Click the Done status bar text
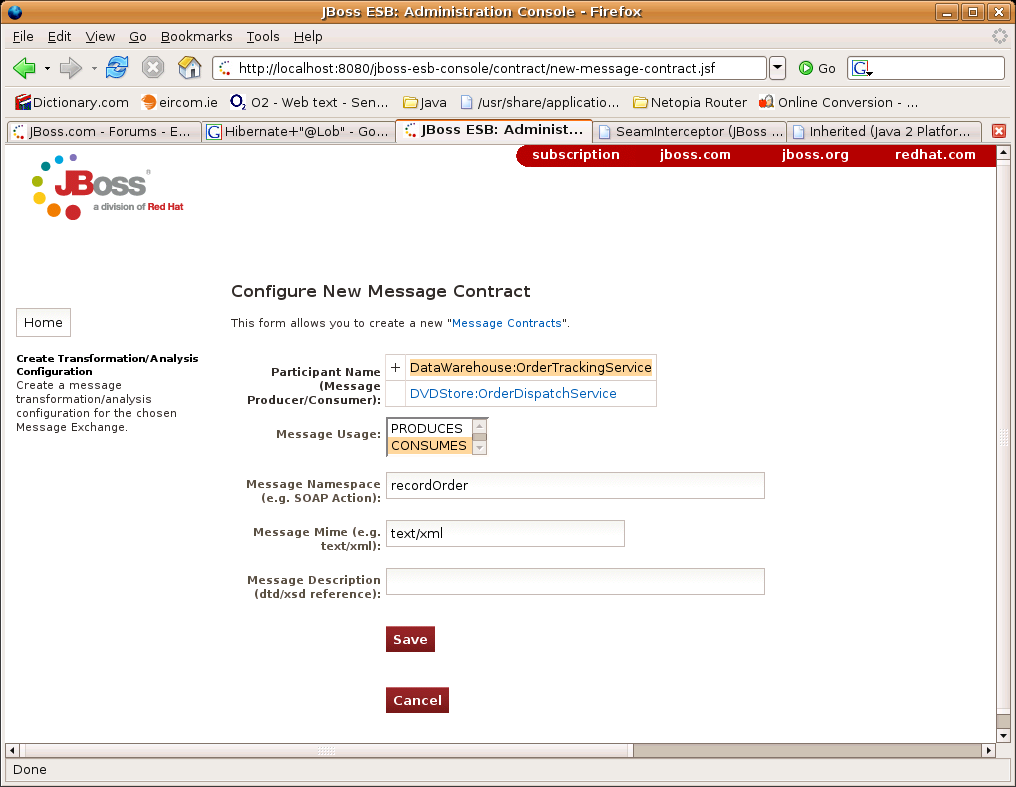Viewport: 1016px width, 787px height. point(30,770)
